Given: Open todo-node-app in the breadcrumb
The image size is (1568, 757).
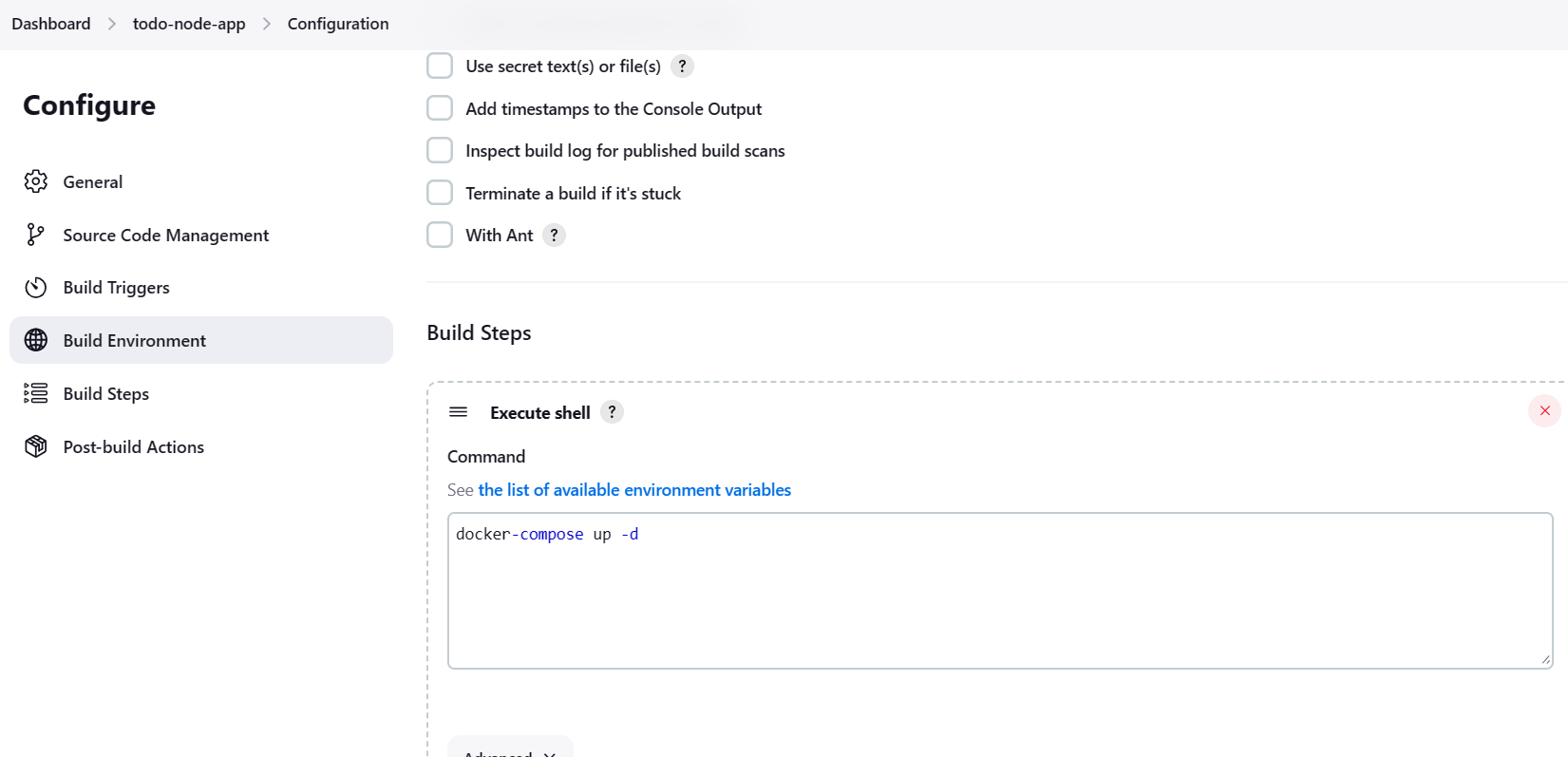Looking at the screenshot, I should click(x=189, y=24).
